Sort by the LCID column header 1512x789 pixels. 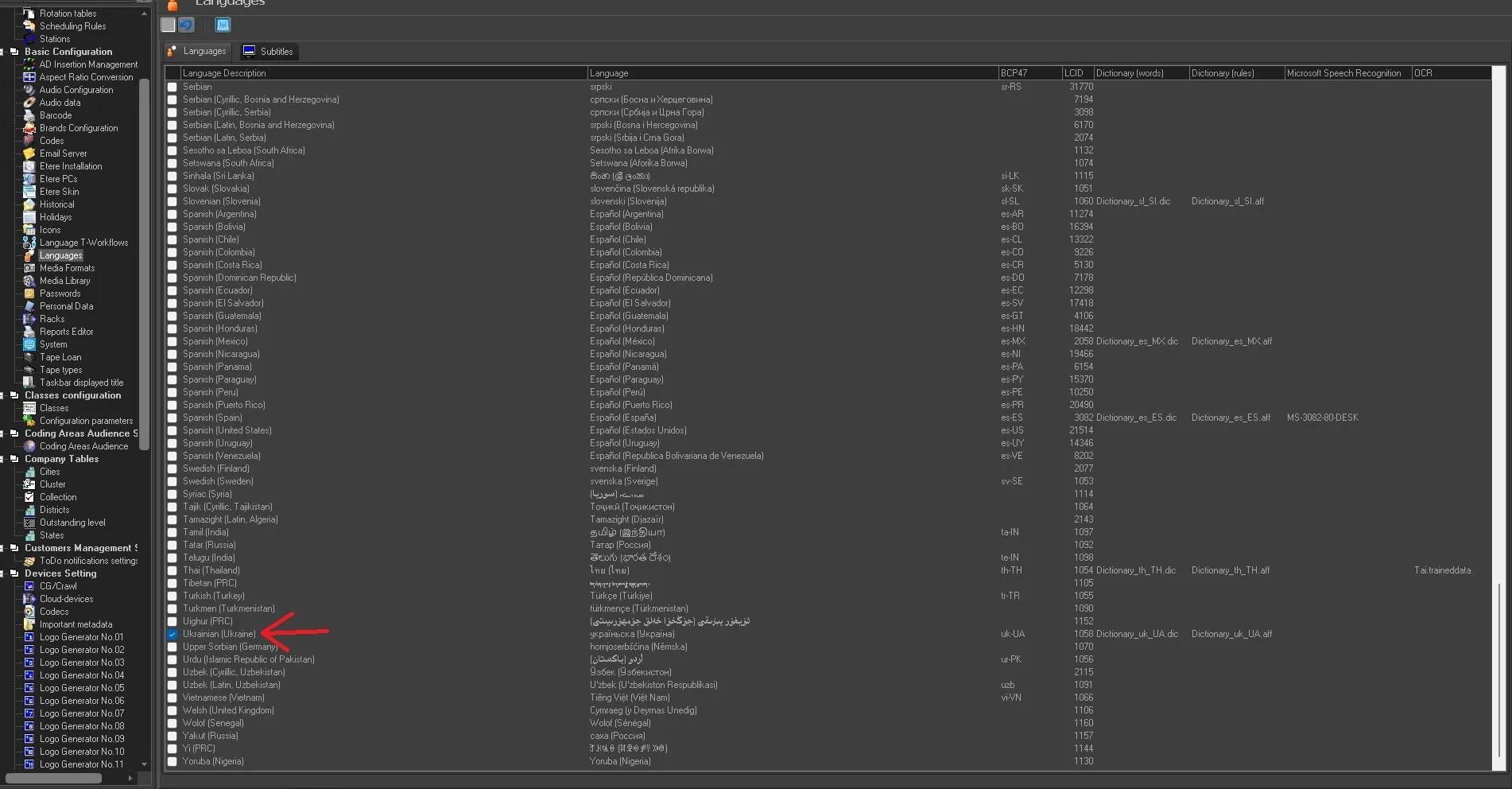pyautogui.click(x=1074, y=73)
